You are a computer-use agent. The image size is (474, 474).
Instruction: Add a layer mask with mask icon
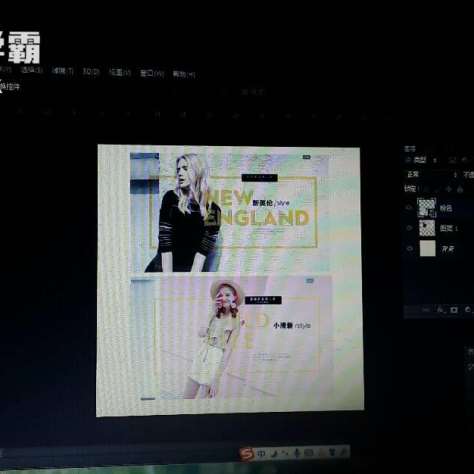click(454, 310)
